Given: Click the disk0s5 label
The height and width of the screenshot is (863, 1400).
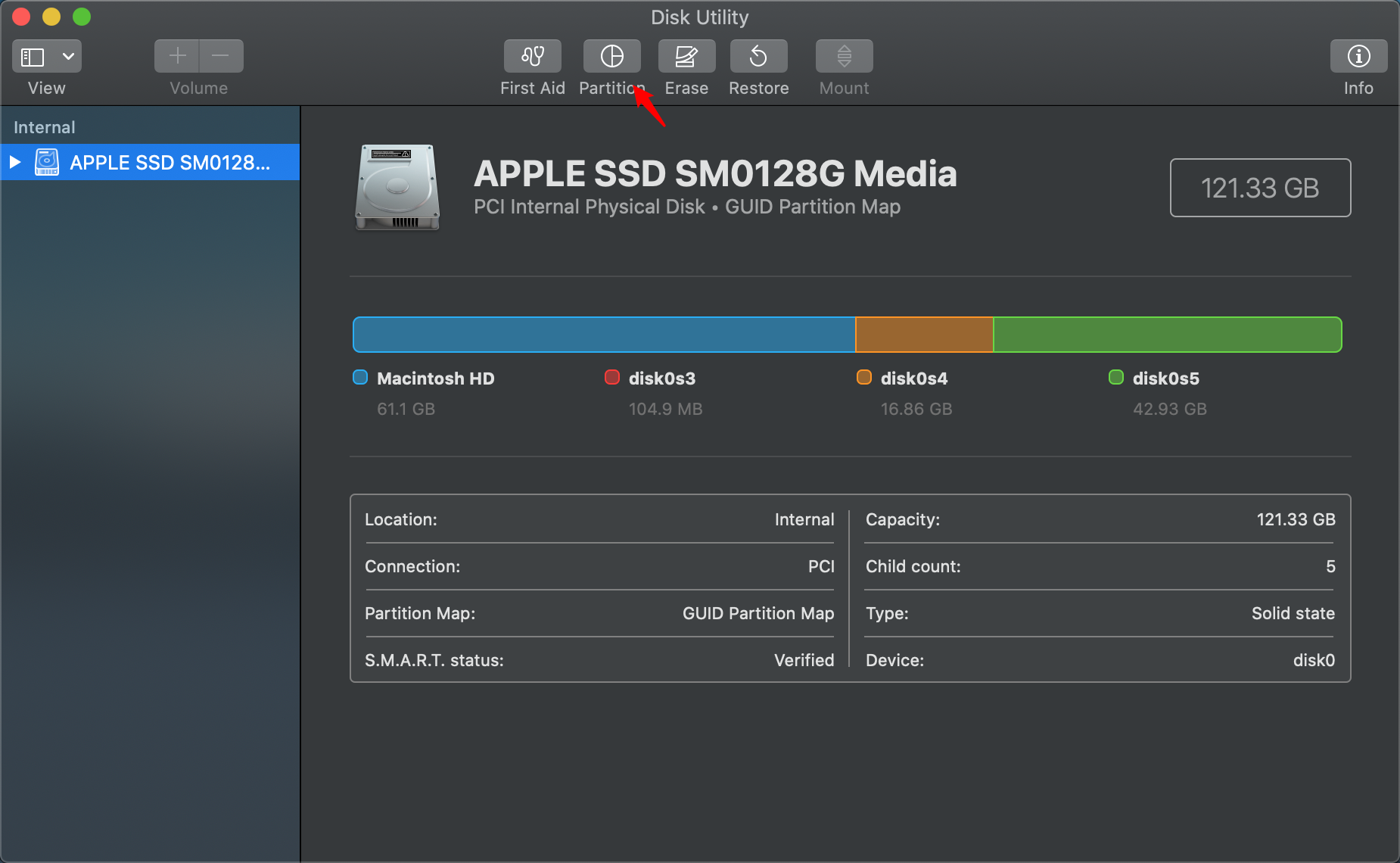Looking at the screenshot, I should tap(1166, 379).
